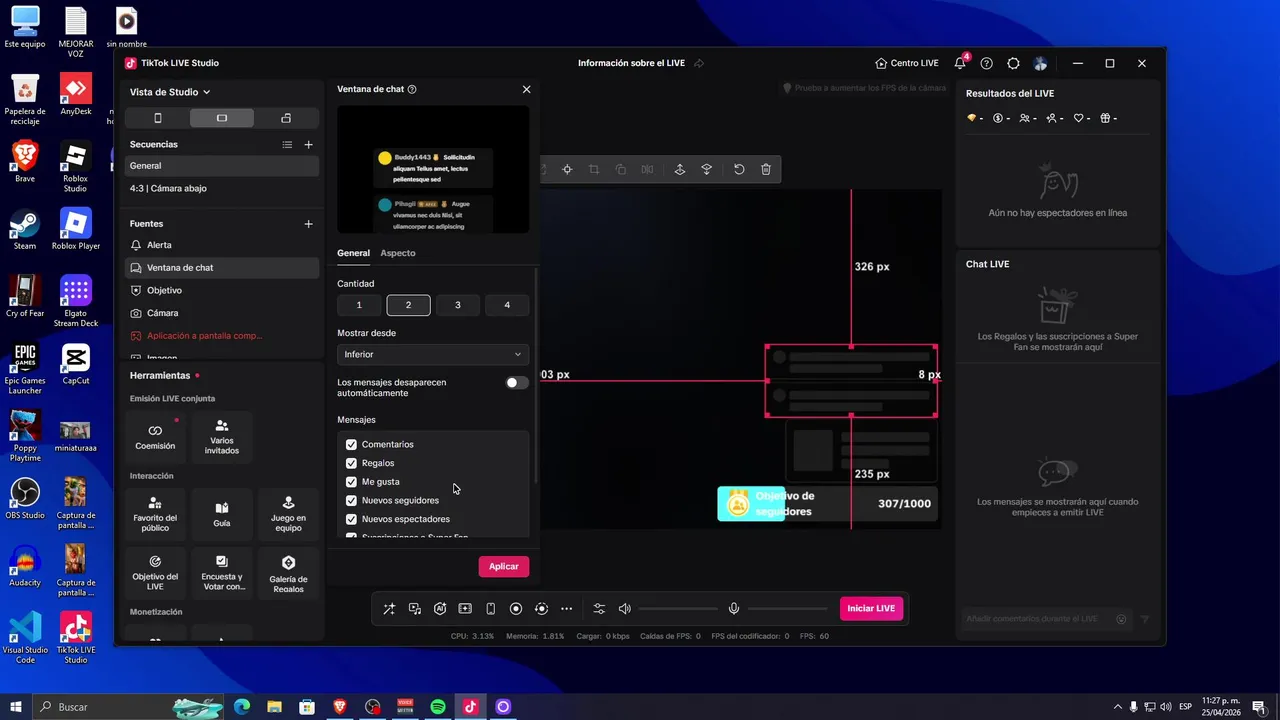Select the 4:3 Cámara abajo scene
This screenshot has height=720, width=1280.
coord(222,188)
